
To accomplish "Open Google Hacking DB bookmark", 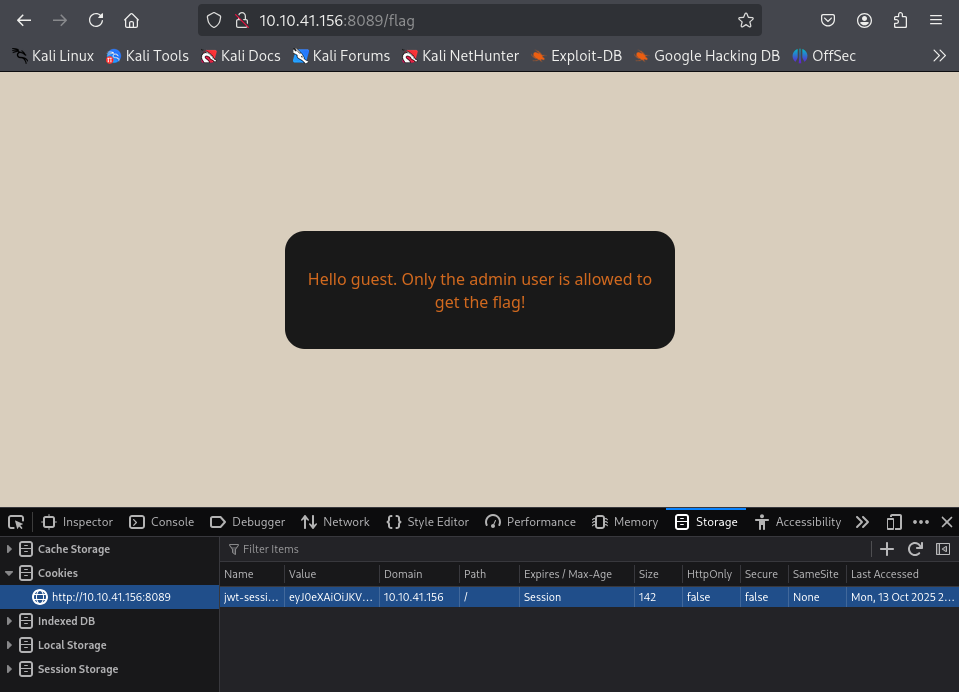I will [707, 56].
